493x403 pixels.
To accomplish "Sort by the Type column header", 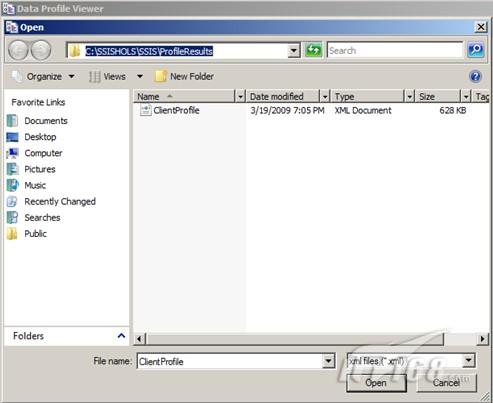I will tap(368, 97).
